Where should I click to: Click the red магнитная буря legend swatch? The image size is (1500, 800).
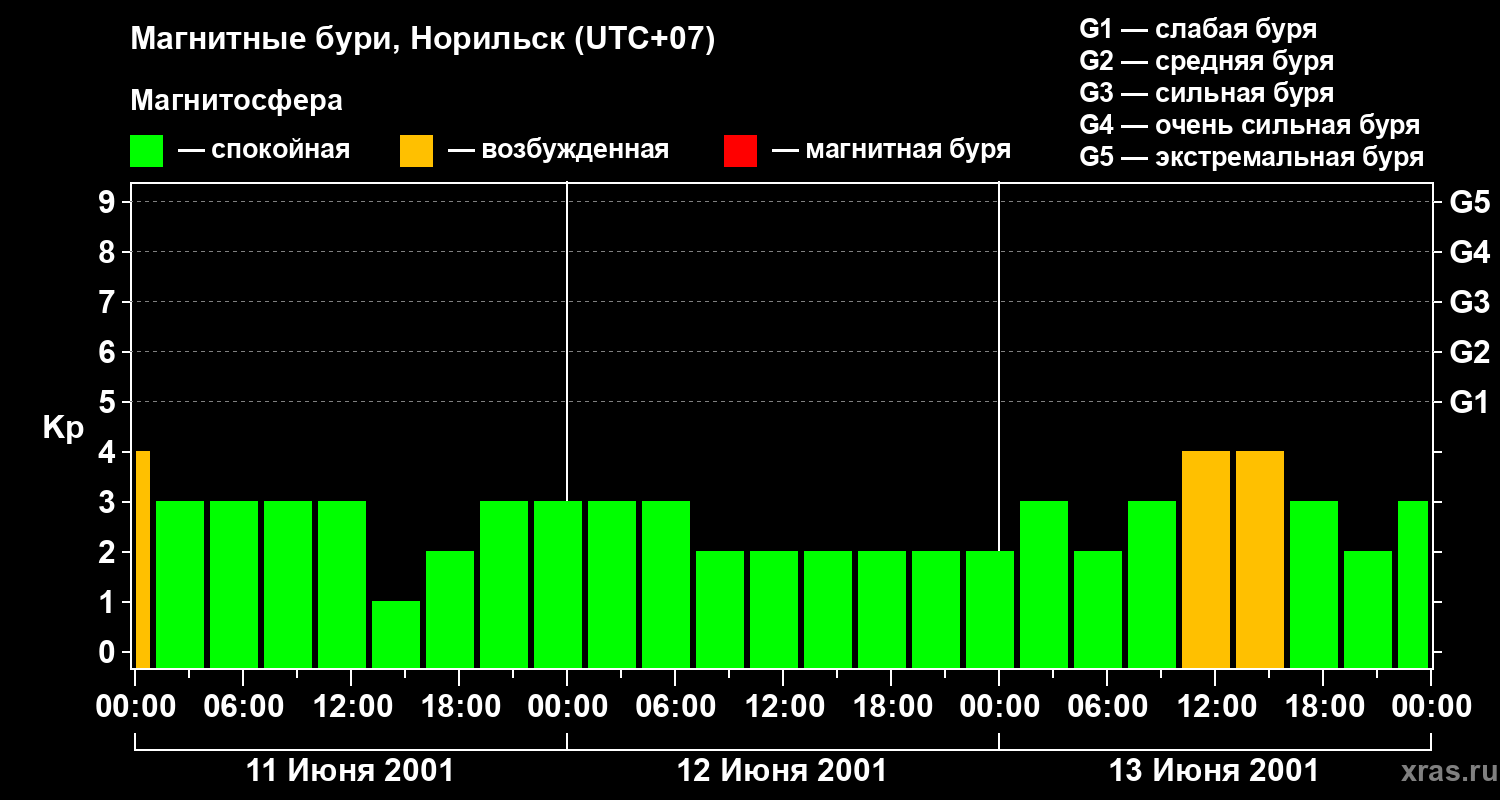(740, 151)
